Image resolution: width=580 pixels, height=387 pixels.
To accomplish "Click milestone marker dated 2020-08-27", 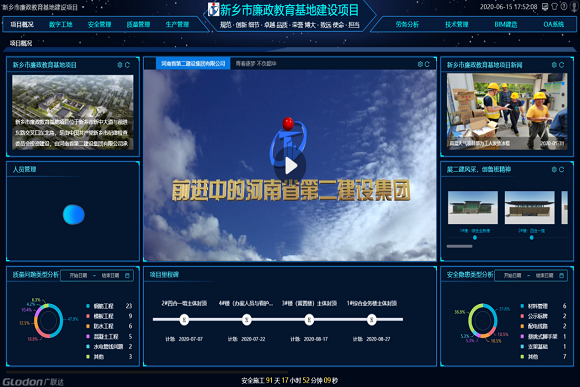I will [x=372, y=319].
